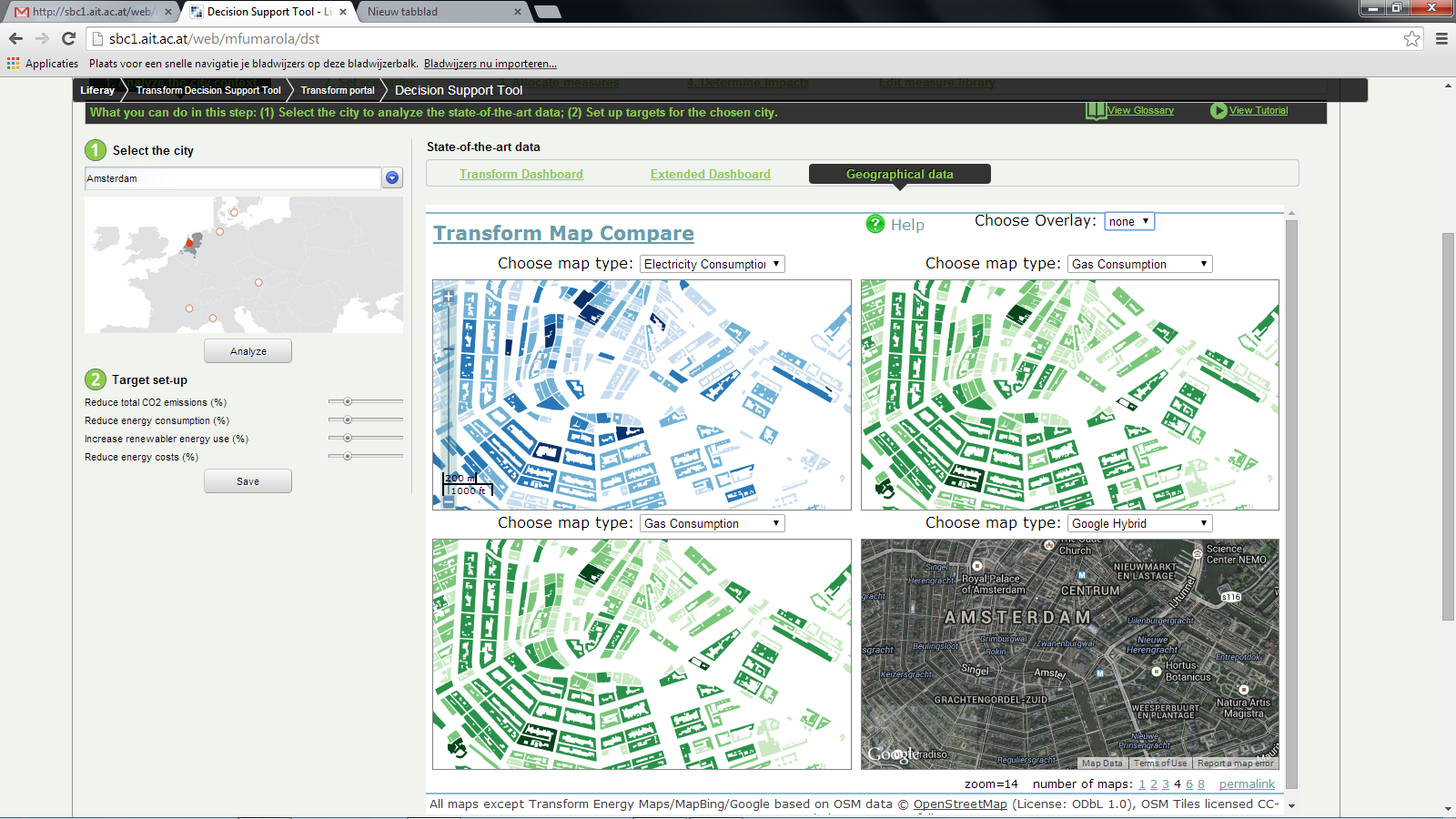Click the Save button

click(x=248, y=481)
